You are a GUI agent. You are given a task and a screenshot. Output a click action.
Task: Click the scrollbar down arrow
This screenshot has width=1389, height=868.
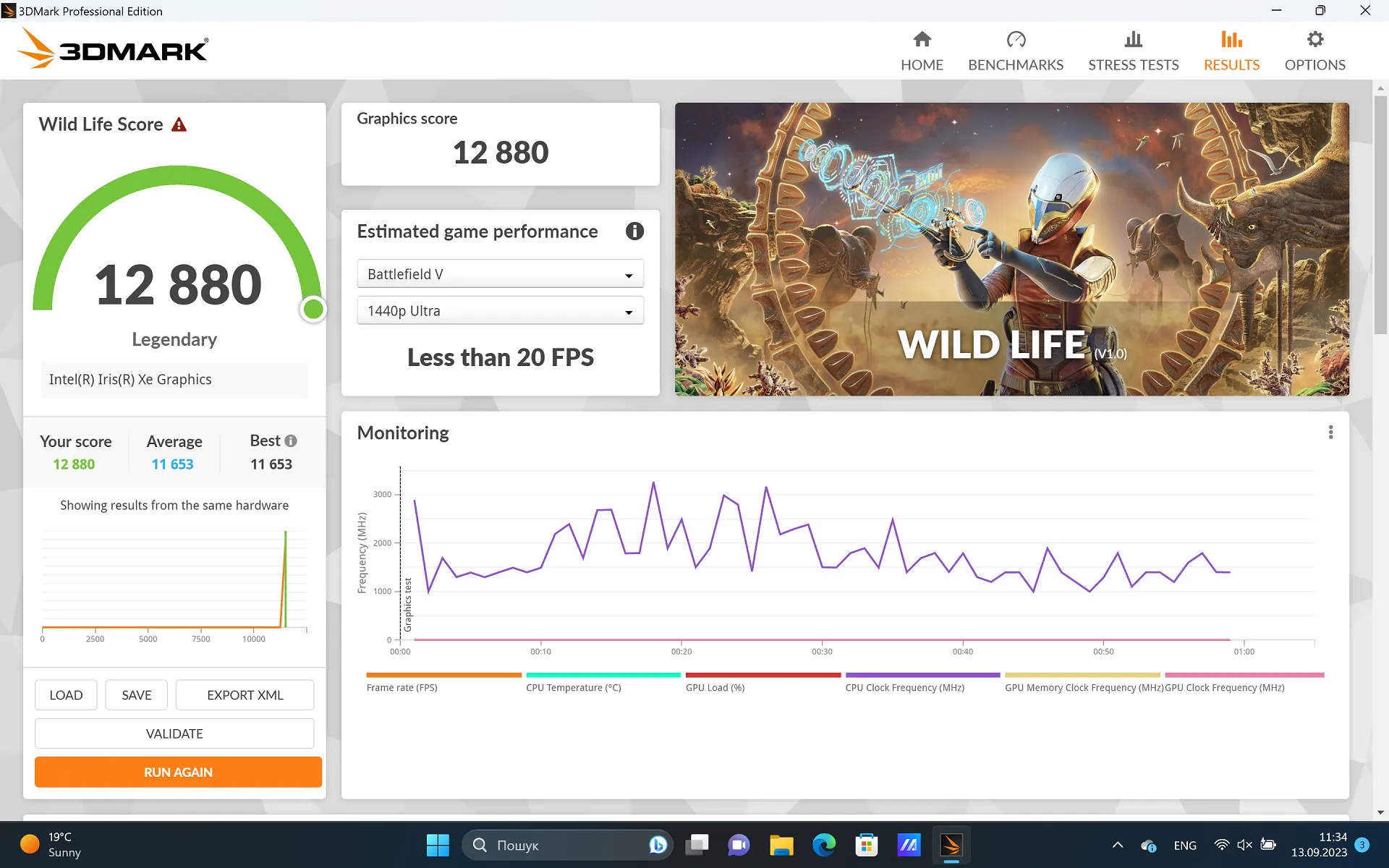click(1380, 812)
